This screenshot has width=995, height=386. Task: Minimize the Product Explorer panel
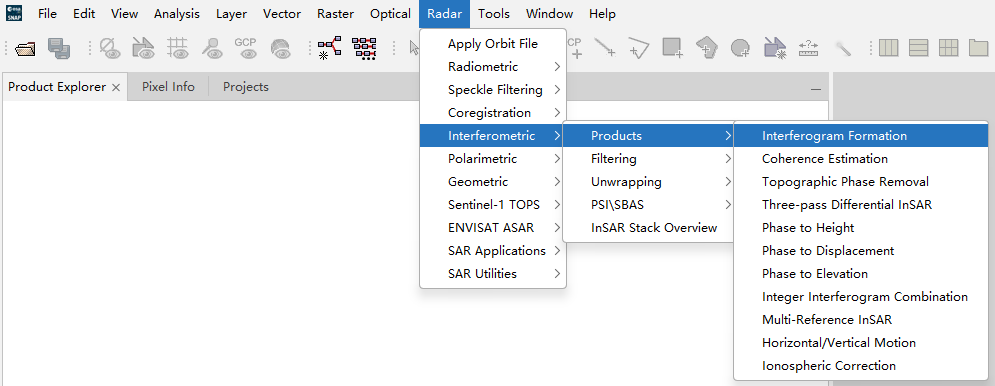coord(815,90)
